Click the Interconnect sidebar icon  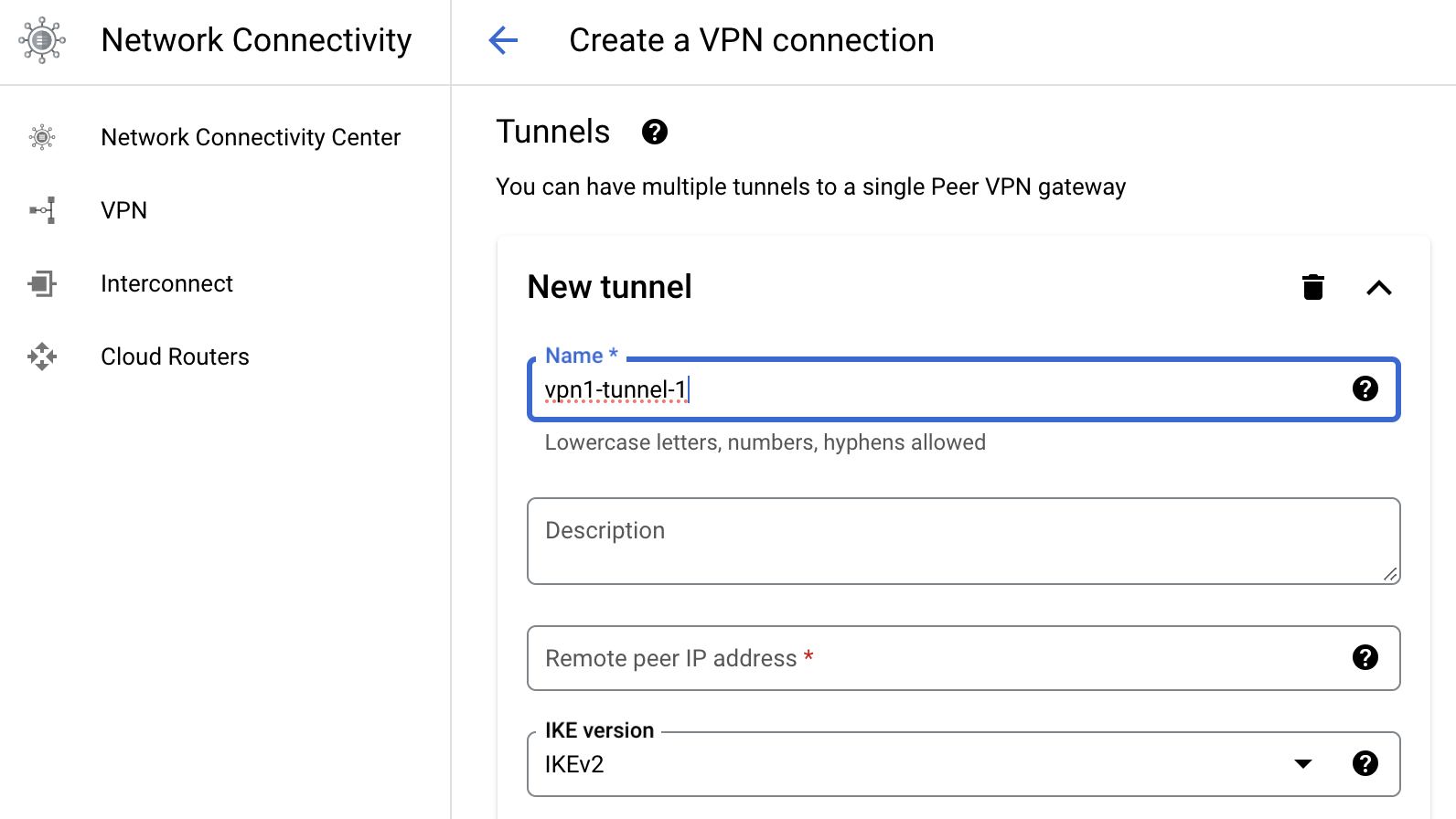pyautogui.click(x=42, y=283)
